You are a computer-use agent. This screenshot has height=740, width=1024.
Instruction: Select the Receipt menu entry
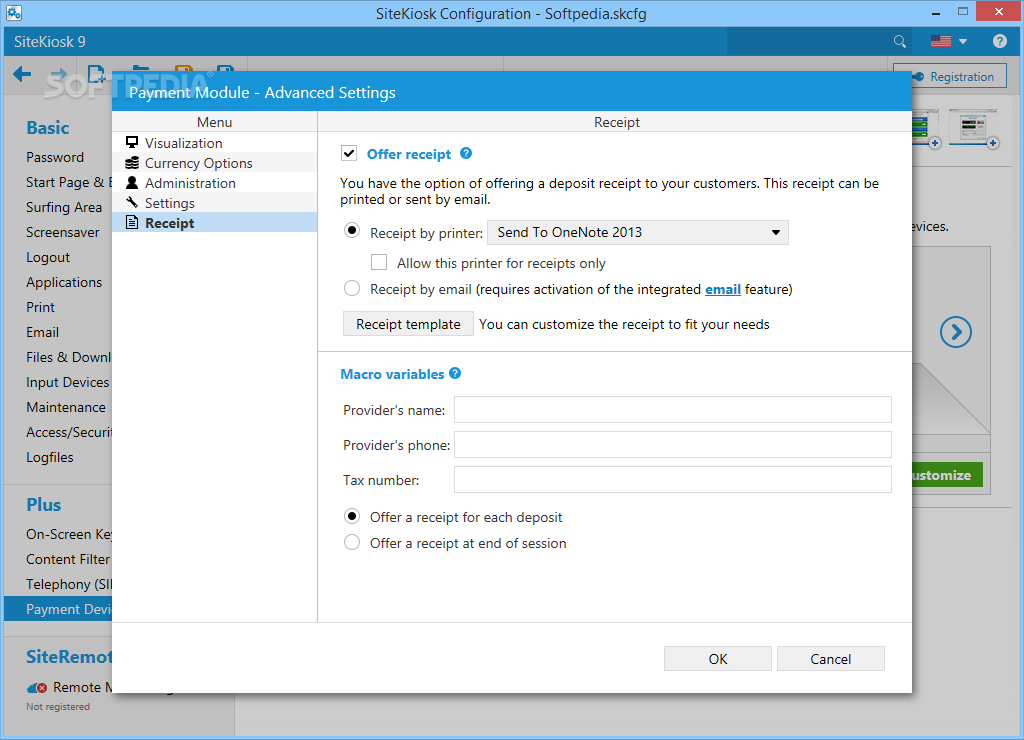pos(214,223)
